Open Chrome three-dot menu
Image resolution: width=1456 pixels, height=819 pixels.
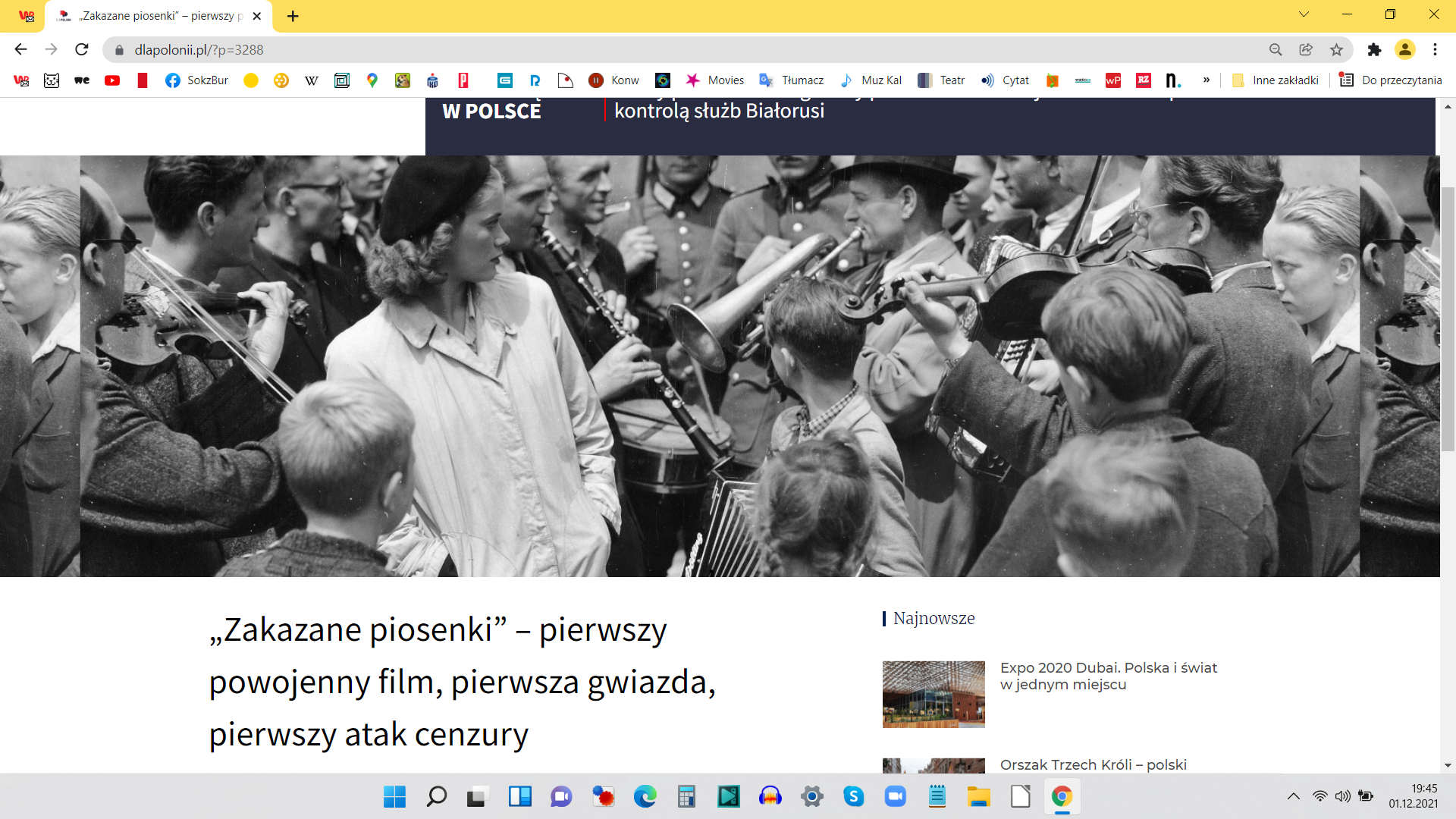pyautogui.click(x=1435, y=49)
